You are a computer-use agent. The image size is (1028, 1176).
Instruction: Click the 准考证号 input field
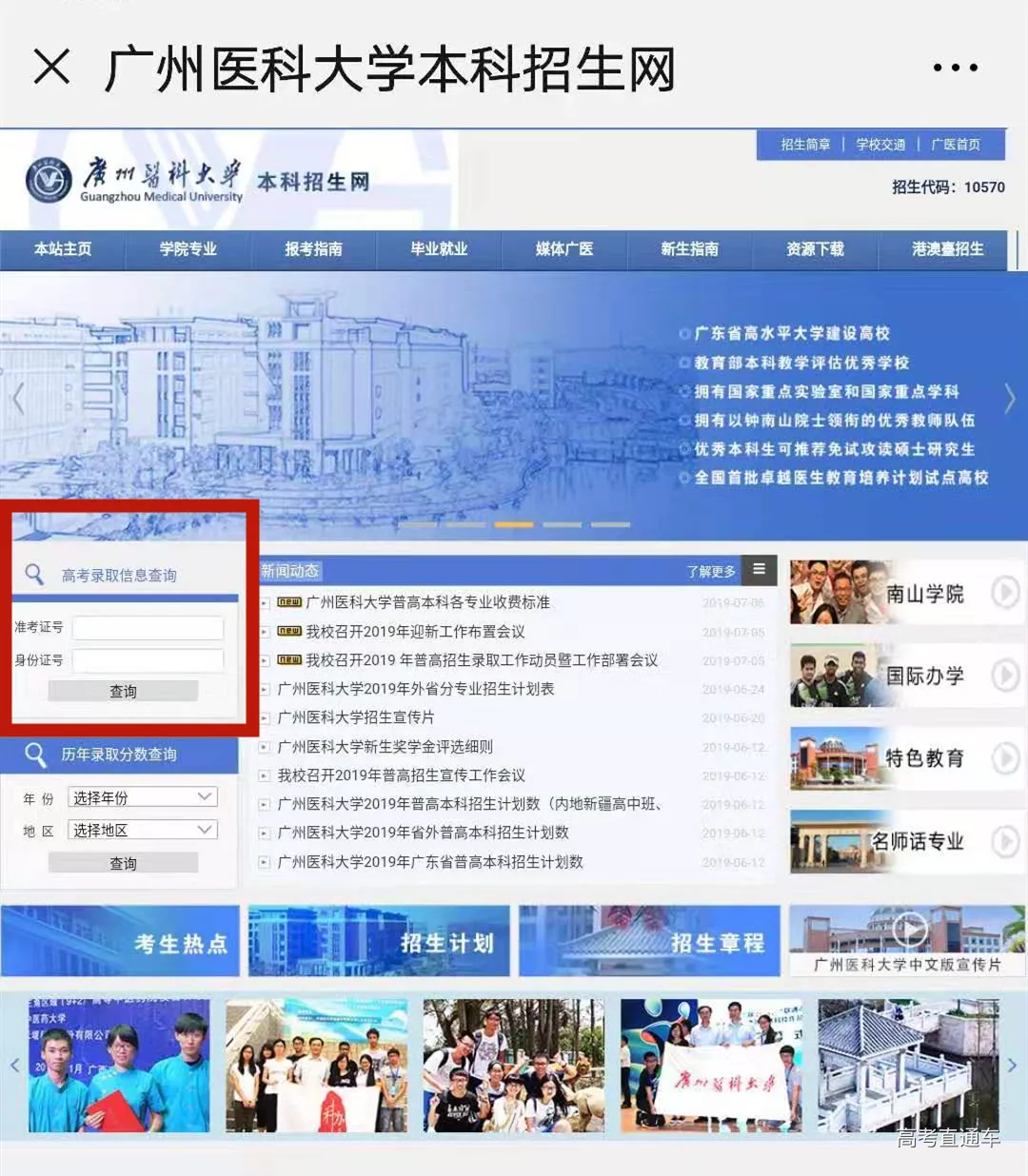coord(148,628)
